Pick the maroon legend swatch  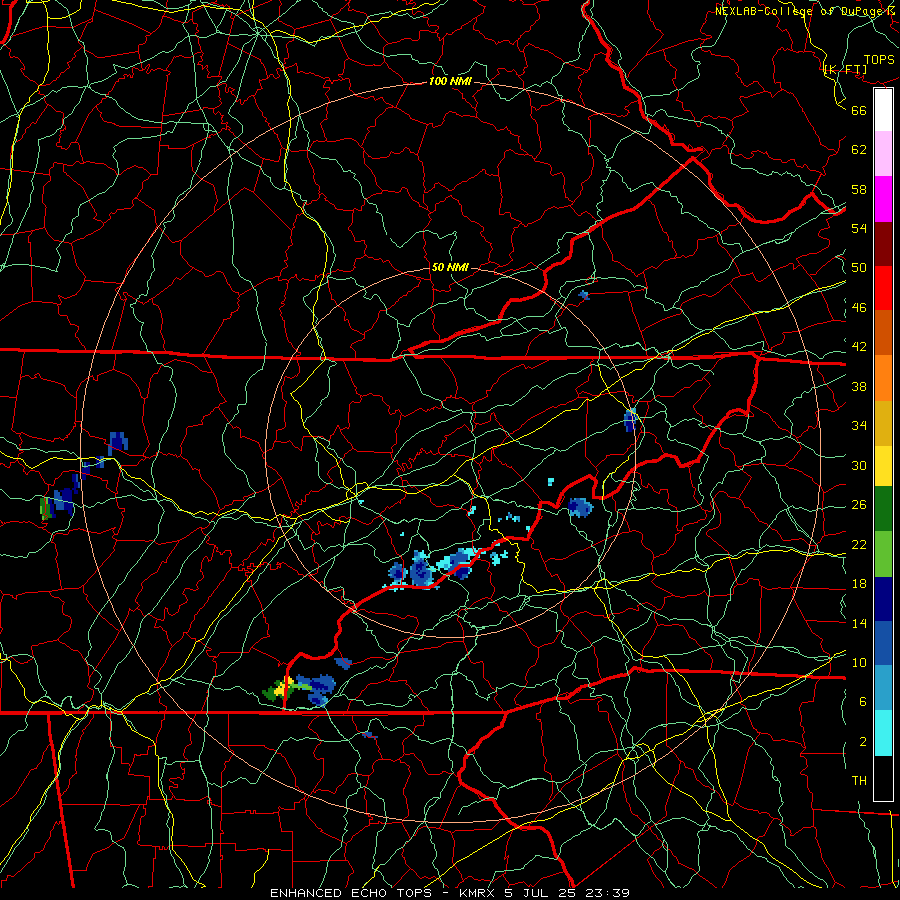pos(883,244)
